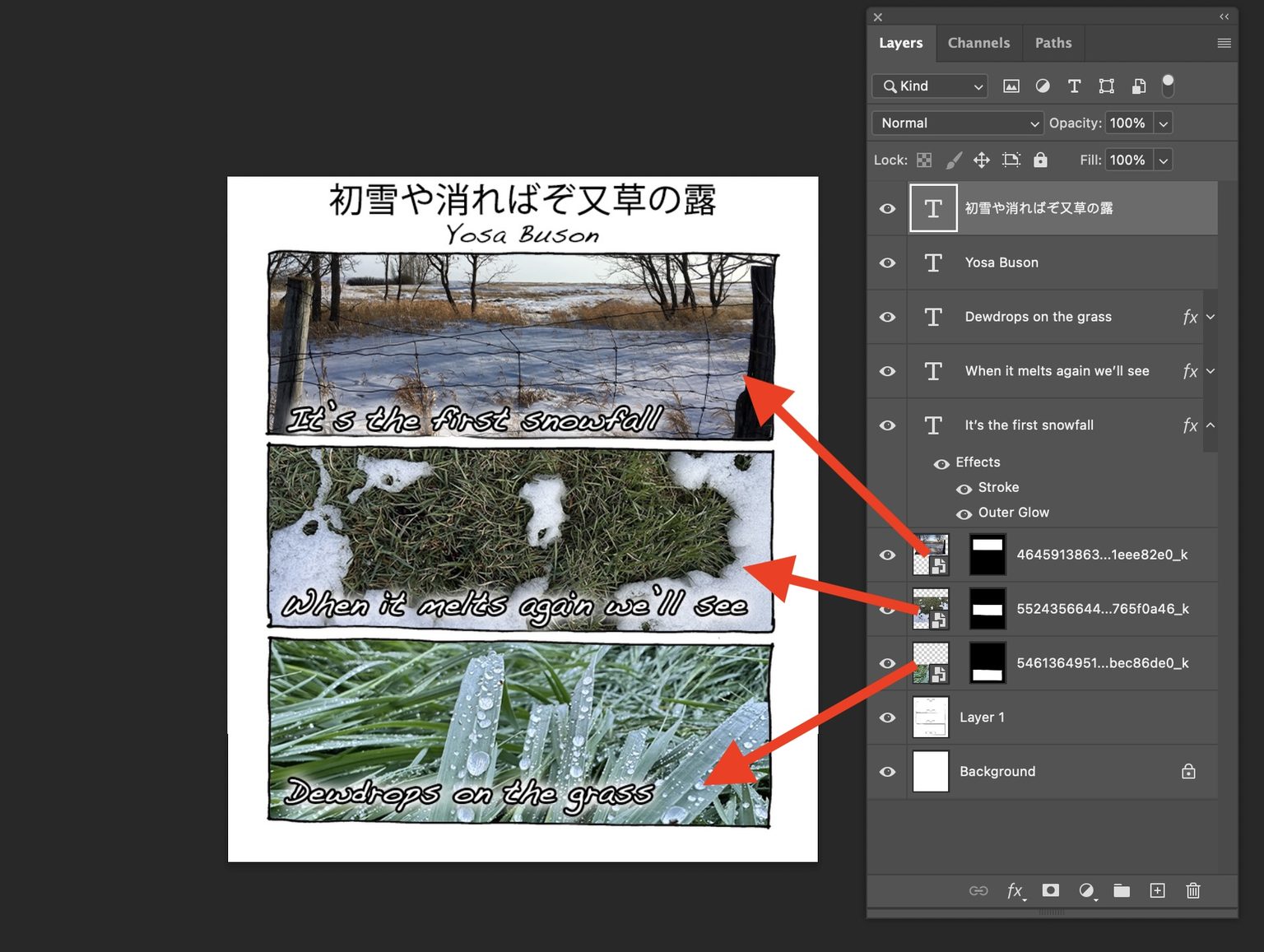Open the Kind filter dropdown
The height and width of the screenshot is (952, 1264).
tap(930, 86)
